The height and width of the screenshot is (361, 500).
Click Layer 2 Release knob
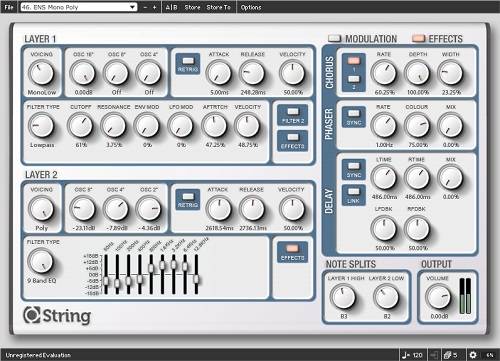pyautogui.click(x=252, y=209)
